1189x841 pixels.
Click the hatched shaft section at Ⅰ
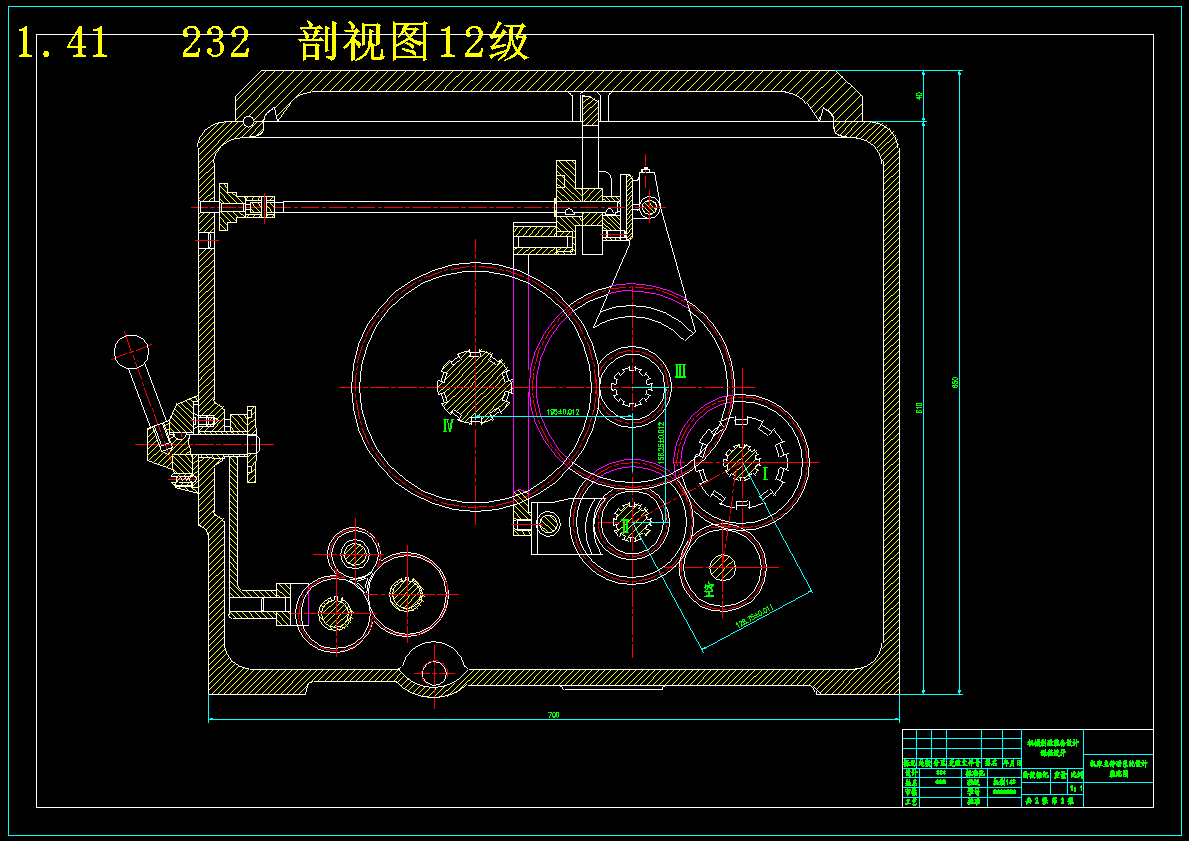(741, 461)
